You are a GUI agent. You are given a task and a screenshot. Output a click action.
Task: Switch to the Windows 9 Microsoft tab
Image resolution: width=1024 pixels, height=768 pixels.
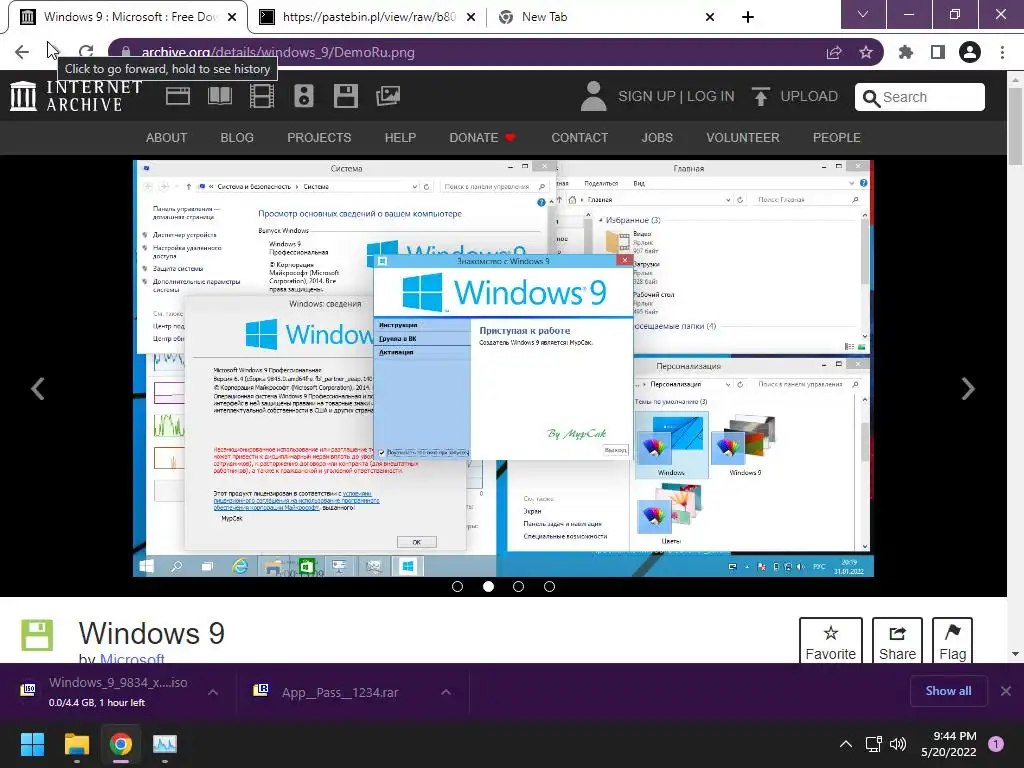tap(129, 17)
